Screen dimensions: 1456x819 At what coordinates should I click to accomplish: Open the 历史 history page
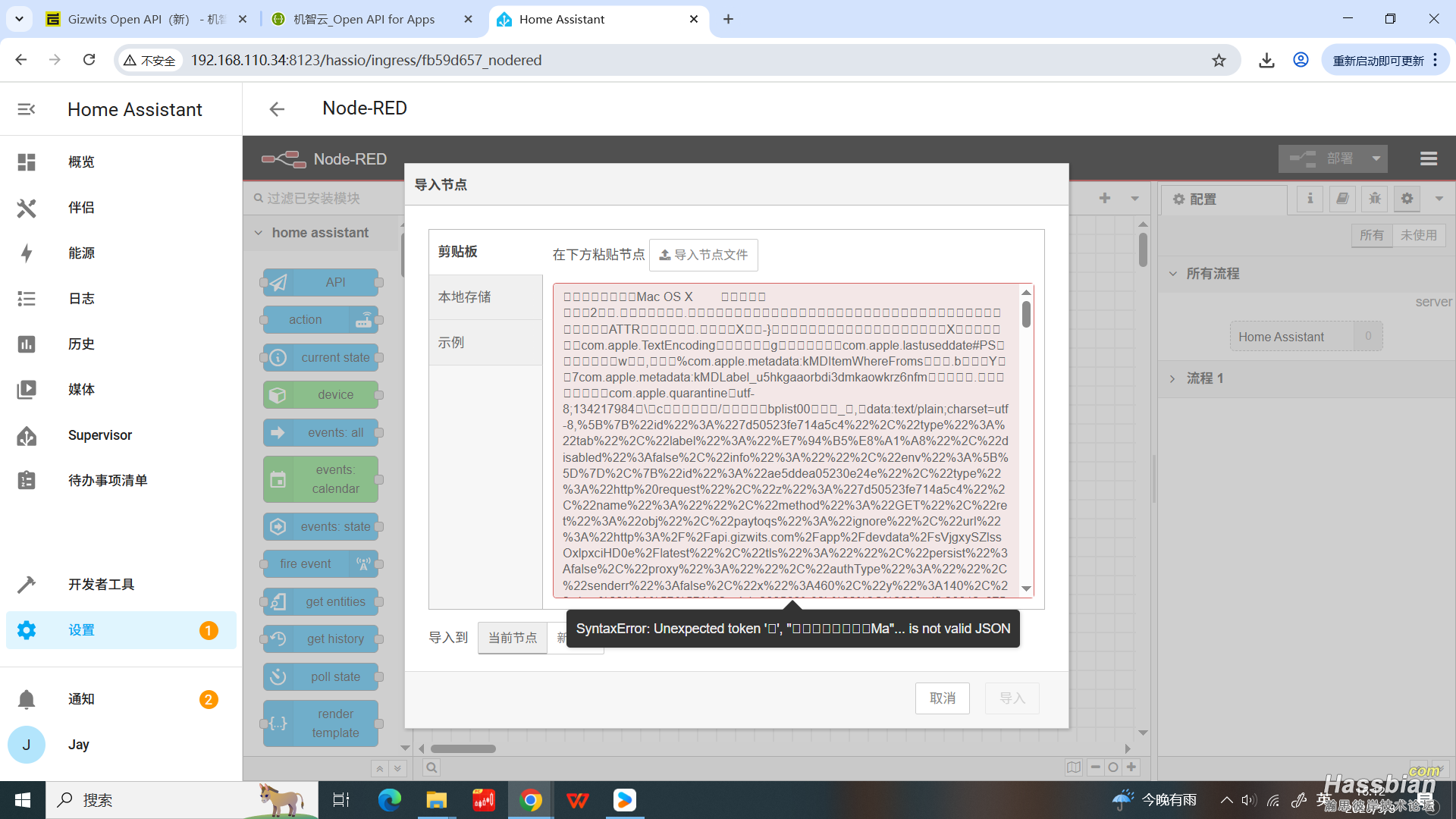(121, 344)
